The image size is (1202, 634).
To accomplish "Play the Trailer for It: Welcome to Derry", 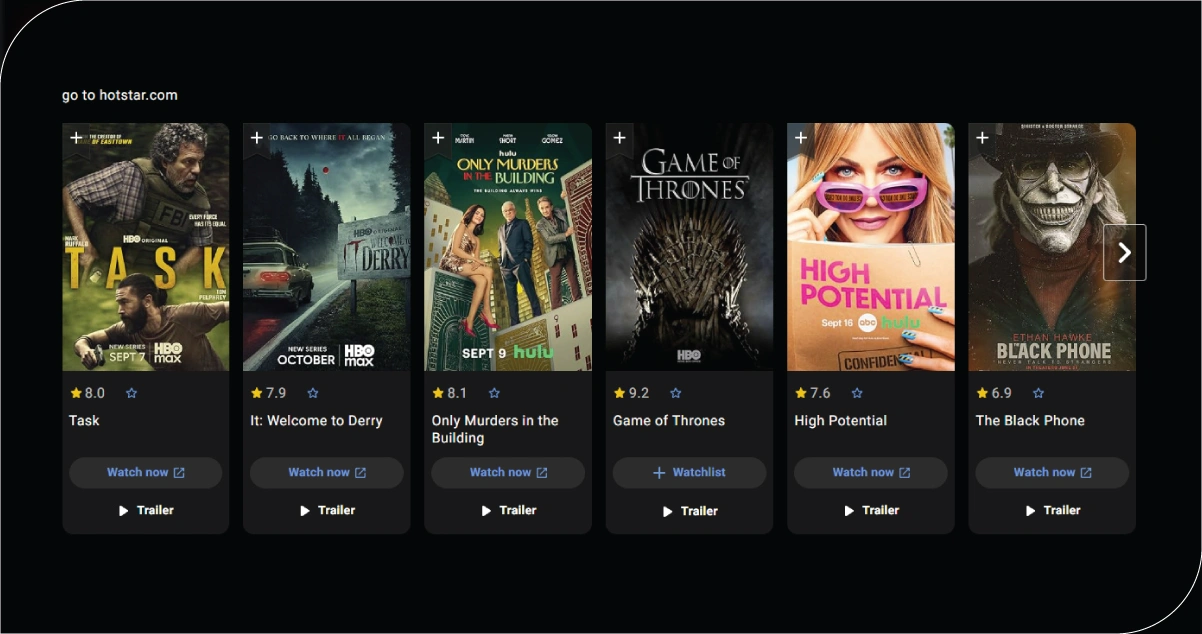I will click(327, 510).
